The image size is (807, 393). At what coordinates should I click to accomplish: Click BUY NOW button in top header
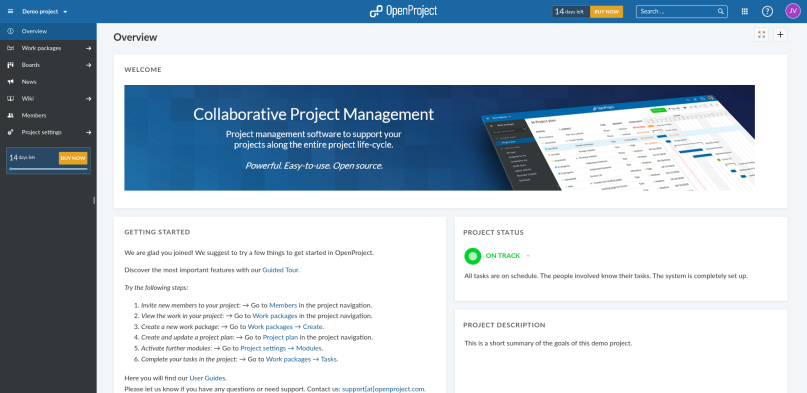[606, 11]
